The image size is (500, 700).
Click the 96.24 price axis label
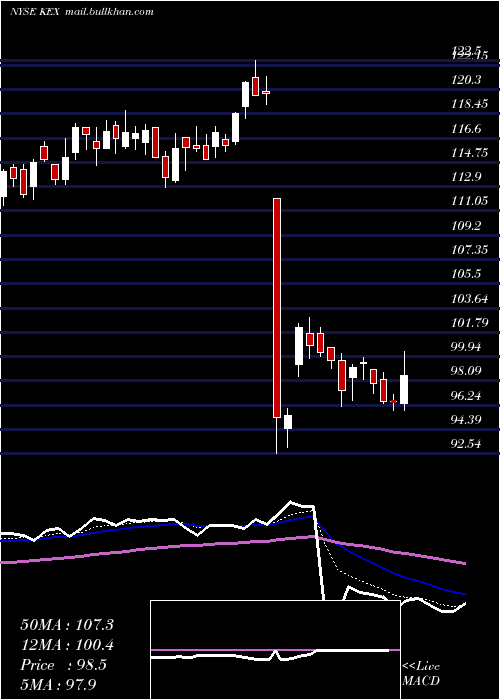[466, 396]
